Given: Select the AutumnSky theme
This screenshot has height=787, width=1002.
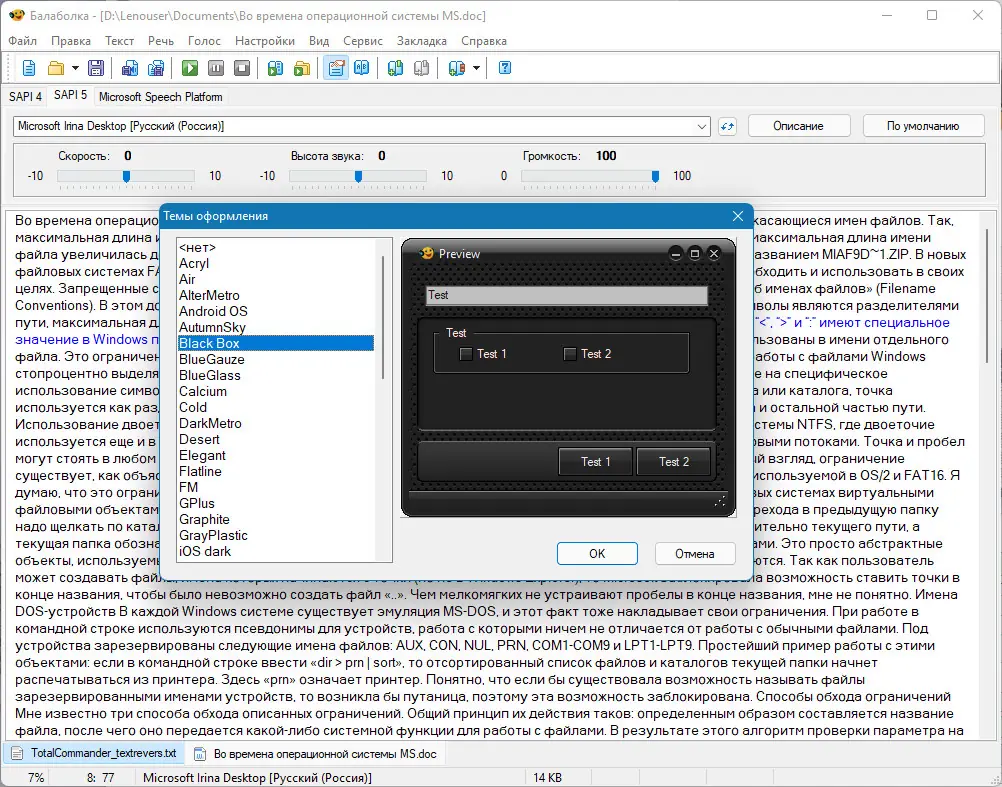Looking at the screenshot, I should (x=275, y=327).
